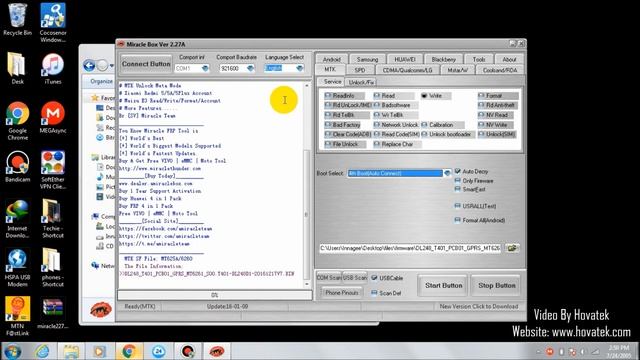Open the Language Select dropdown
640x360 pixels.
coord(300,69)
